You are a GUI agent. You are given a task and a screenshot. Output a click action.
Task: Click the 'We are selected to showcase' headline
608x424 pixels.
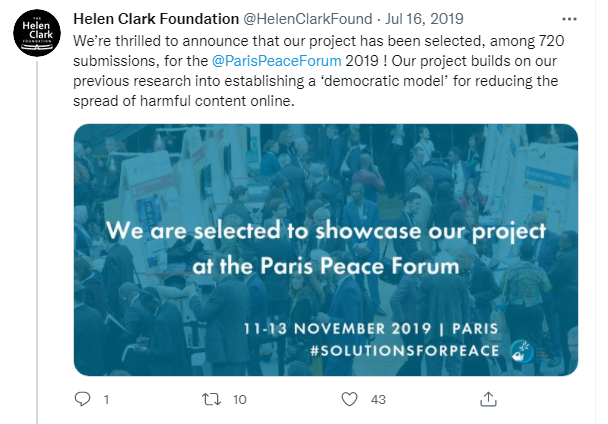(x=326, y=233)
